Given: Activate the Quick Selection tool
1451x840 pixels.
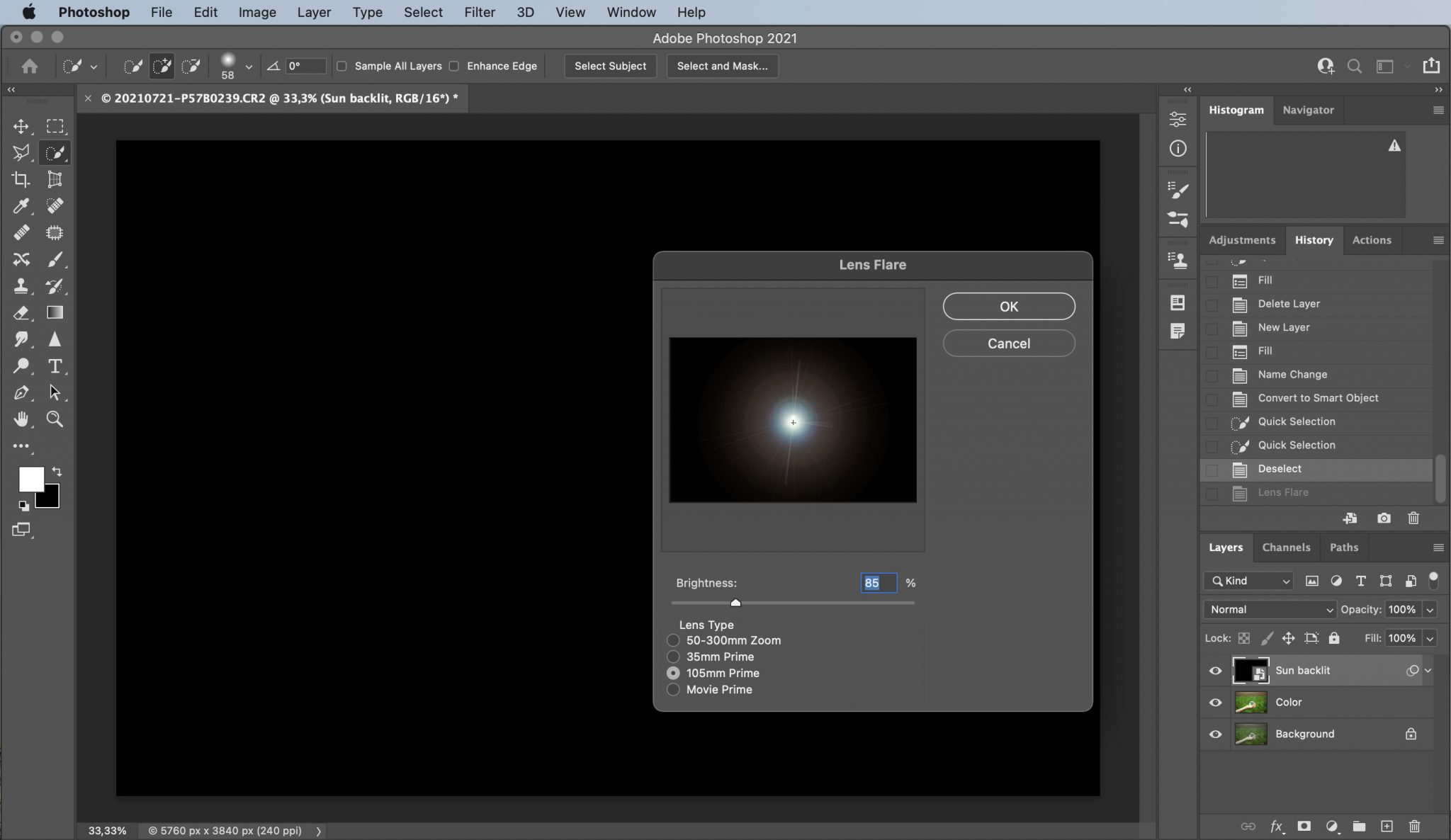Looking at the screenshot, I should coord(54,152).
